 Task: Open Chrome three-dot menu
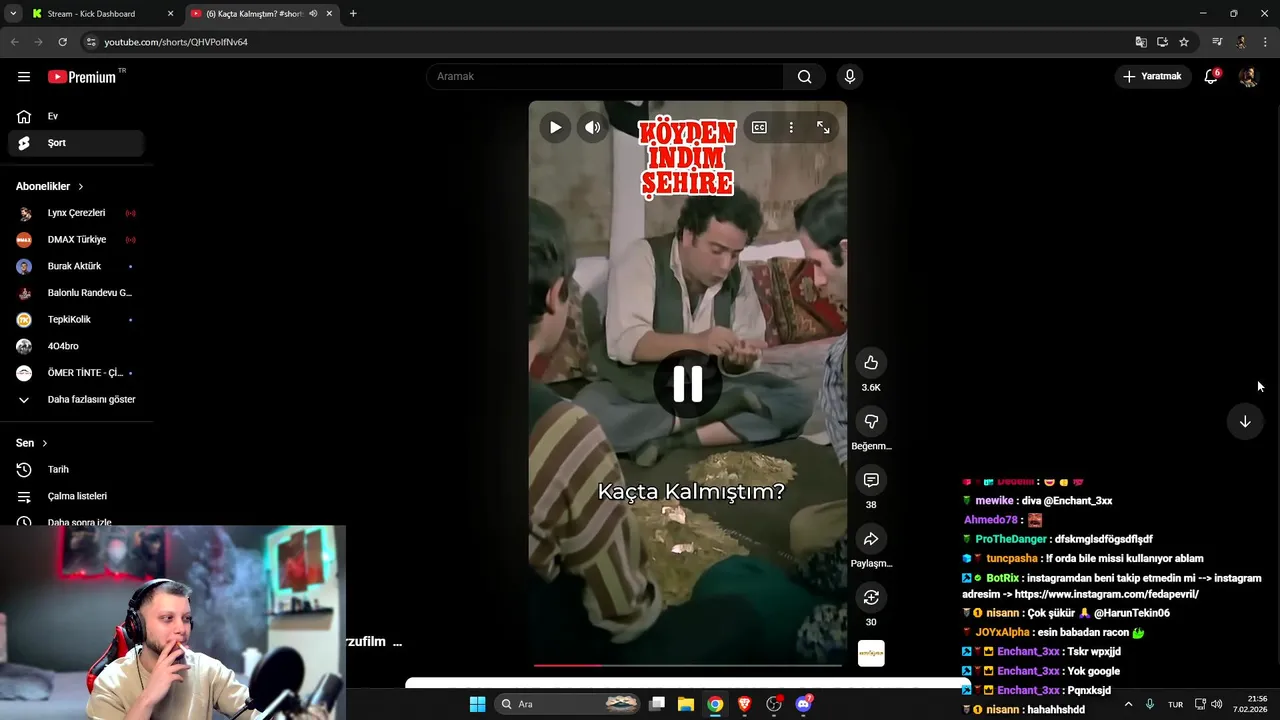[1266, 42]
